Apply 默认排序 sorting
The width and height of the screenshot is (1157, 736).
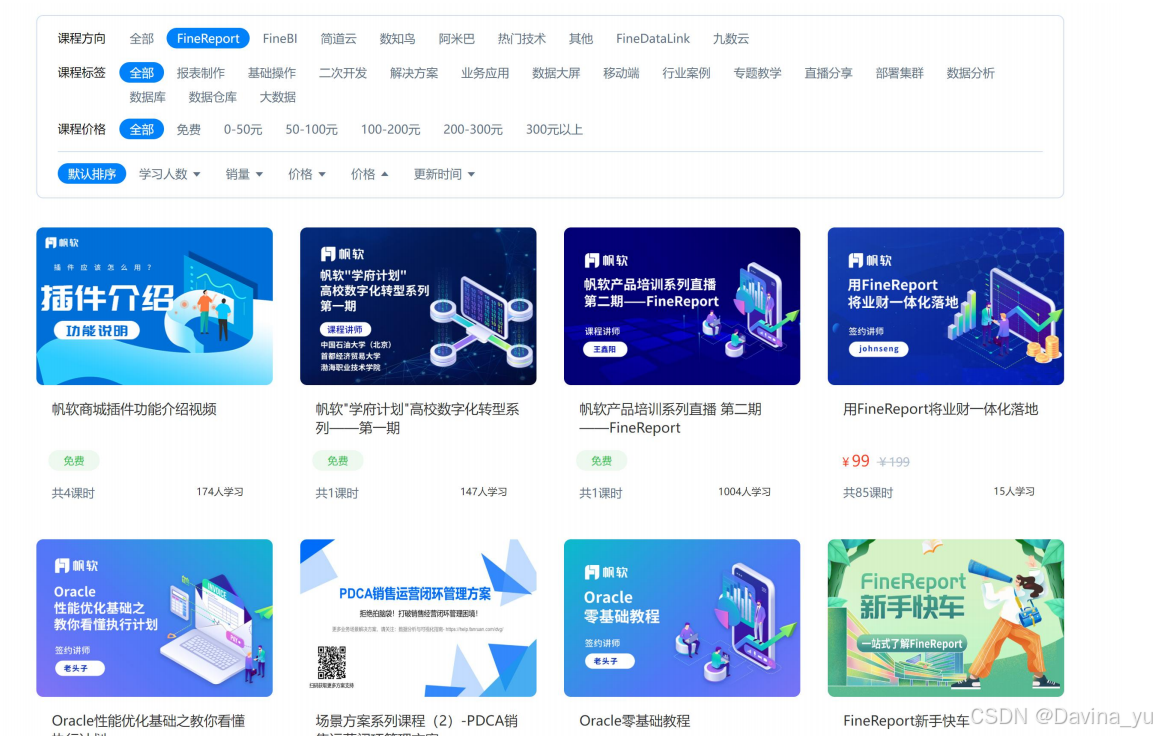pos(91,173)
